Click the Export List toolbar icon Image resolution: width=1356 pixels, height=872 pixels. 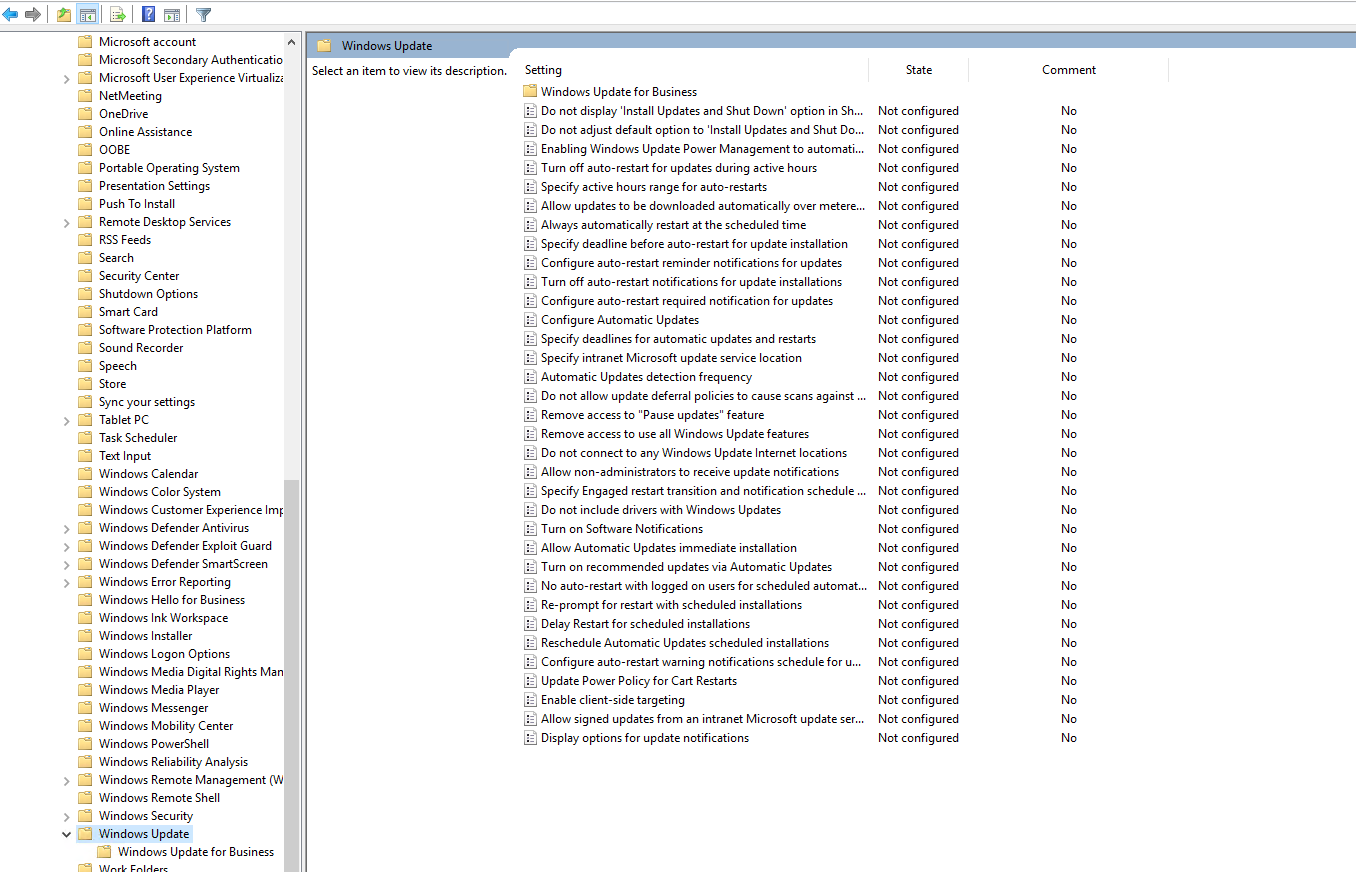point(117,14)
